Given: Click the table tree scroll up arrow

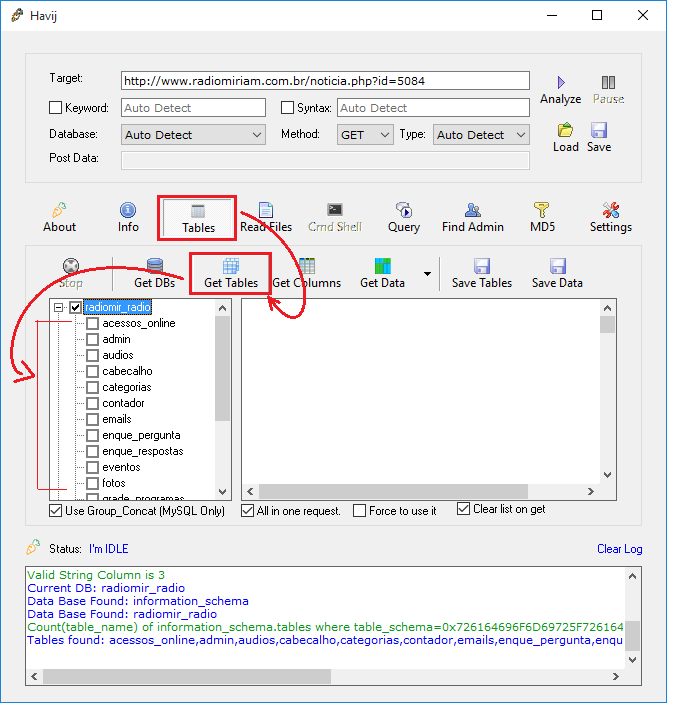Looking at the screenshot, I should pos(222,308).
